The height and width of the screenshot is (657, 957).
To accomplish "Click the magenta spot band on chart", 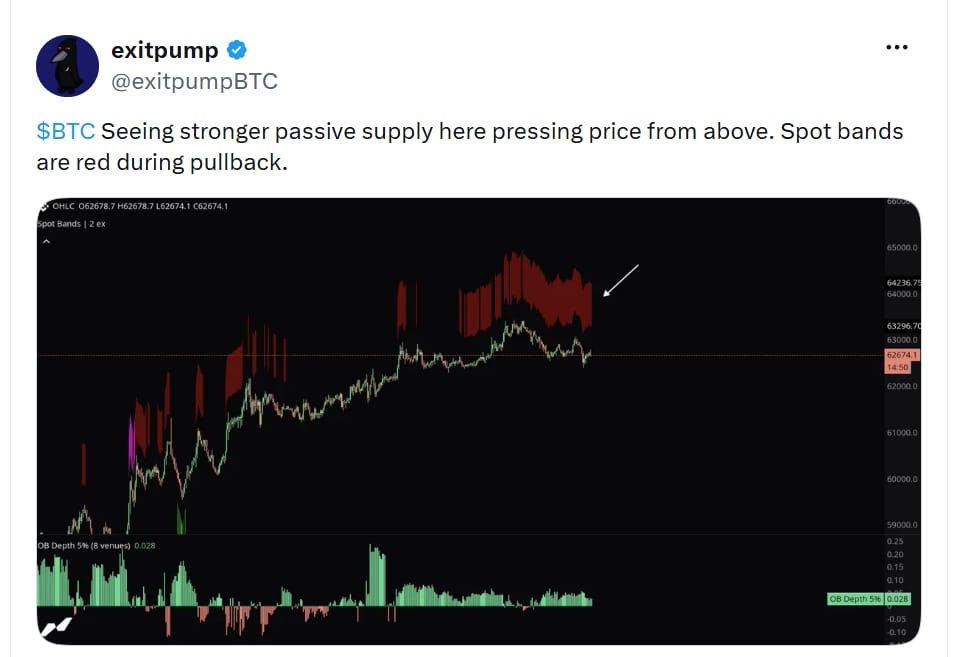I will pyautogui.click(x=131, y=443).
